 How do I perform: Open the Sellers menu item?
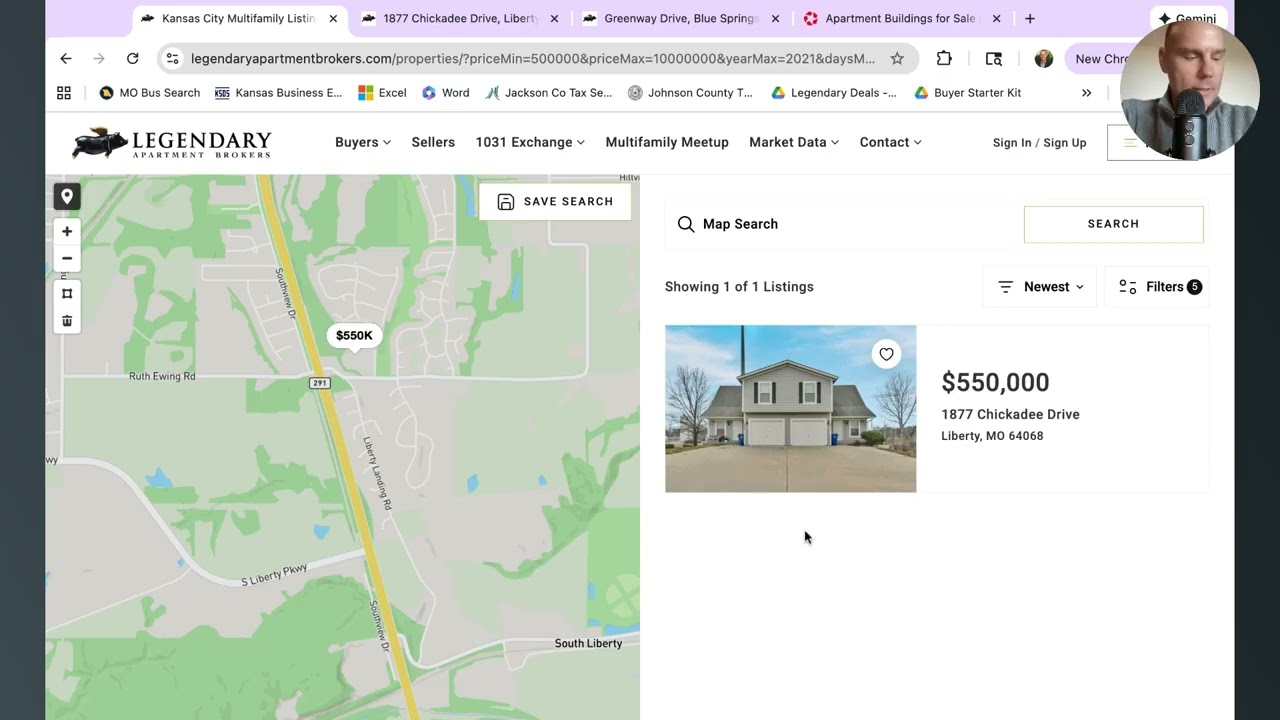point(433,142)
